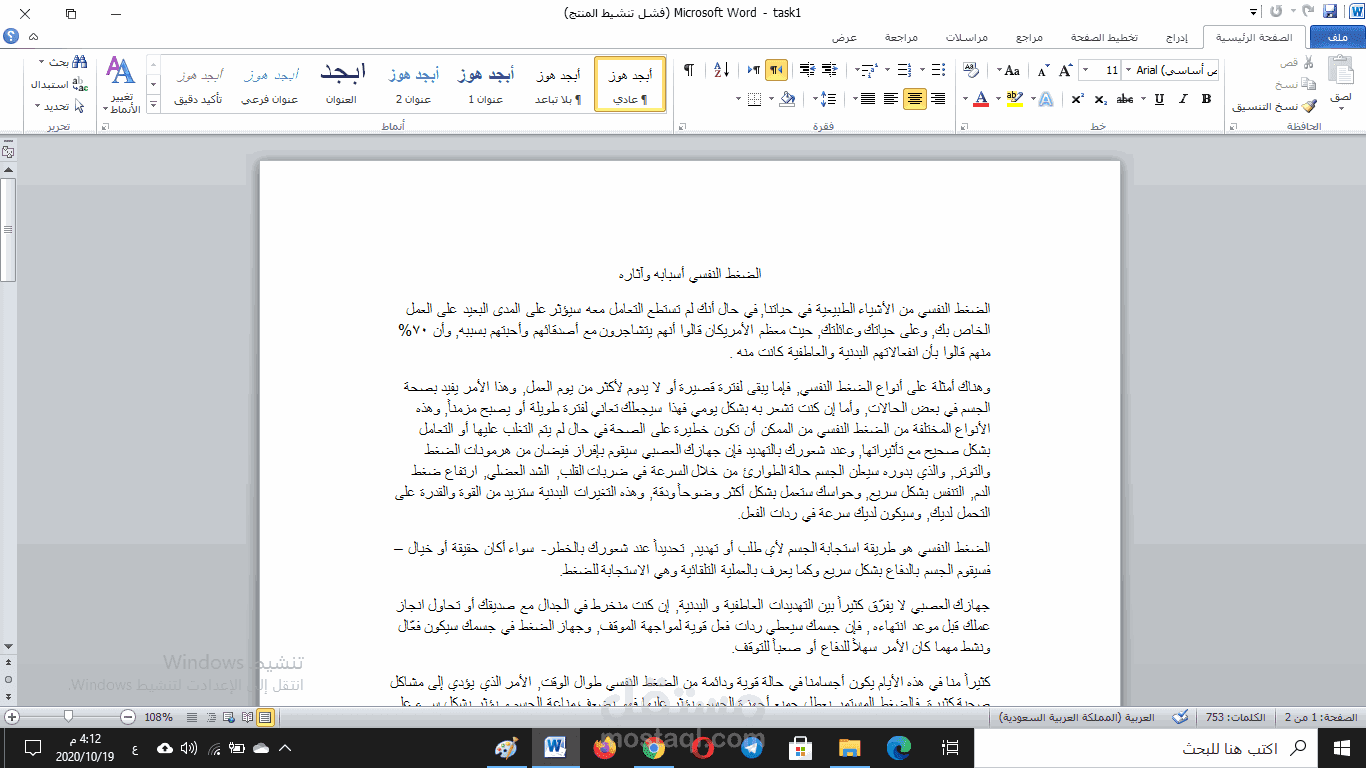Switch to the مراجعة (Review) ribbon tab
The height and width of the screenshot is (768, 1366).
901,36
